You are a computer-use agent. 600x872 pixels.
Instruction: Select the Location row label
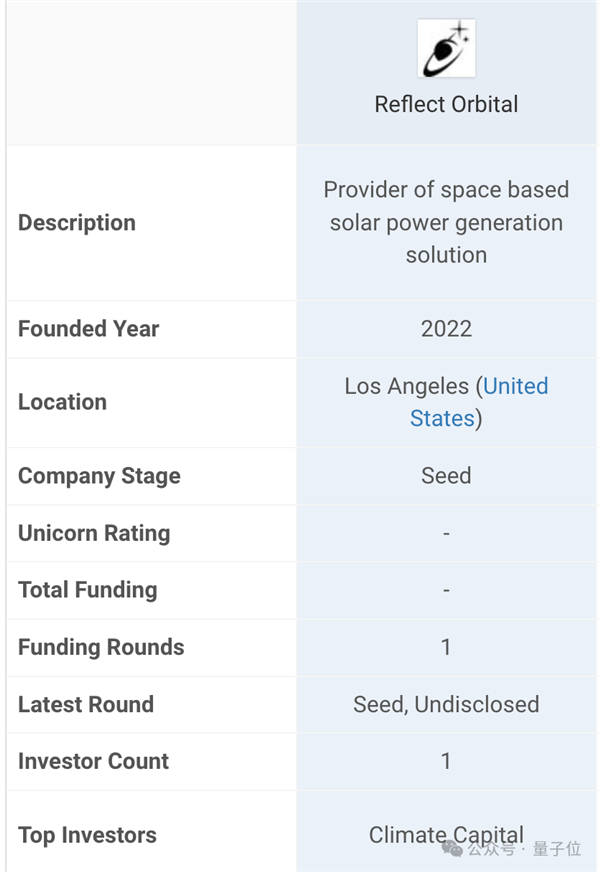pos(62,402)
